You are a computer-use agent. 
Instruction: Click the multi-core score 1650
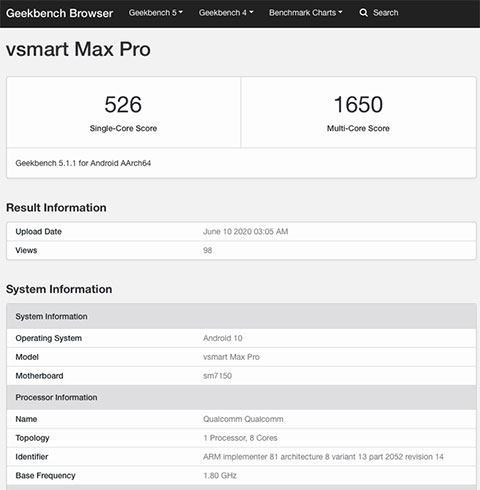pyautogui.click(x=358, y=104)
